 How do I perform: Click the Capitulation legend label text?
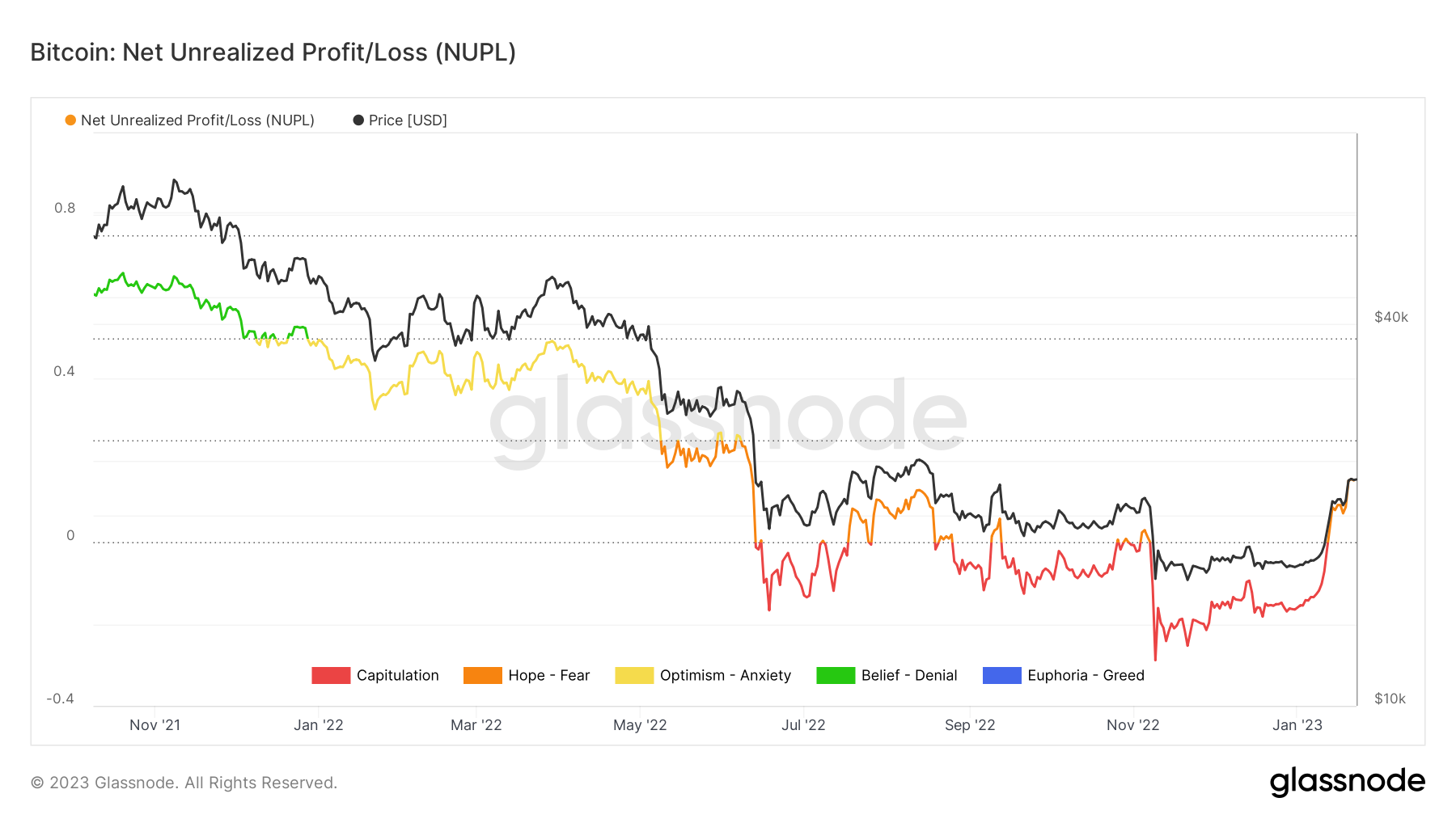(x=398, y=676)
